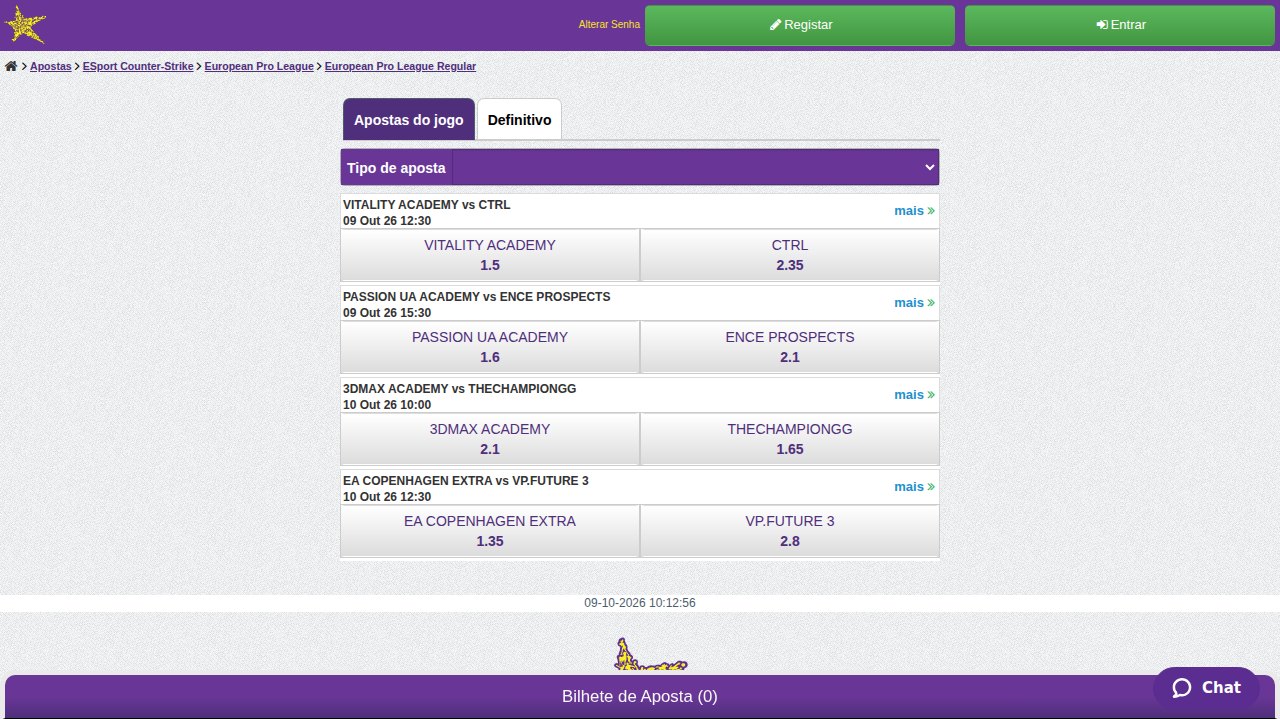Bet on 3DMAX ACADEMY at 2.1

click(490, 439)
